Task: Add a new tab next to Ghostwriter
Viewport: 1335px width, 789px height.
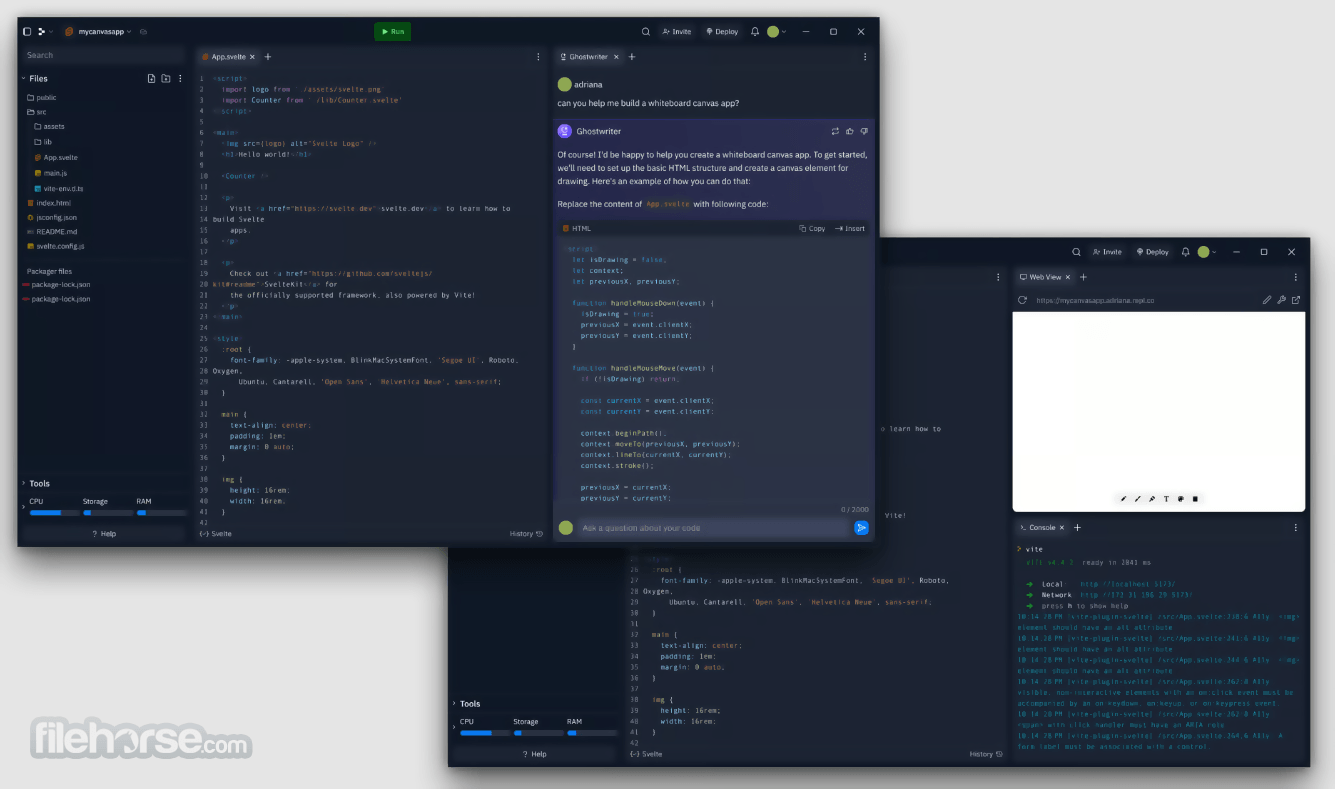Action: click(x=631, y=57)
